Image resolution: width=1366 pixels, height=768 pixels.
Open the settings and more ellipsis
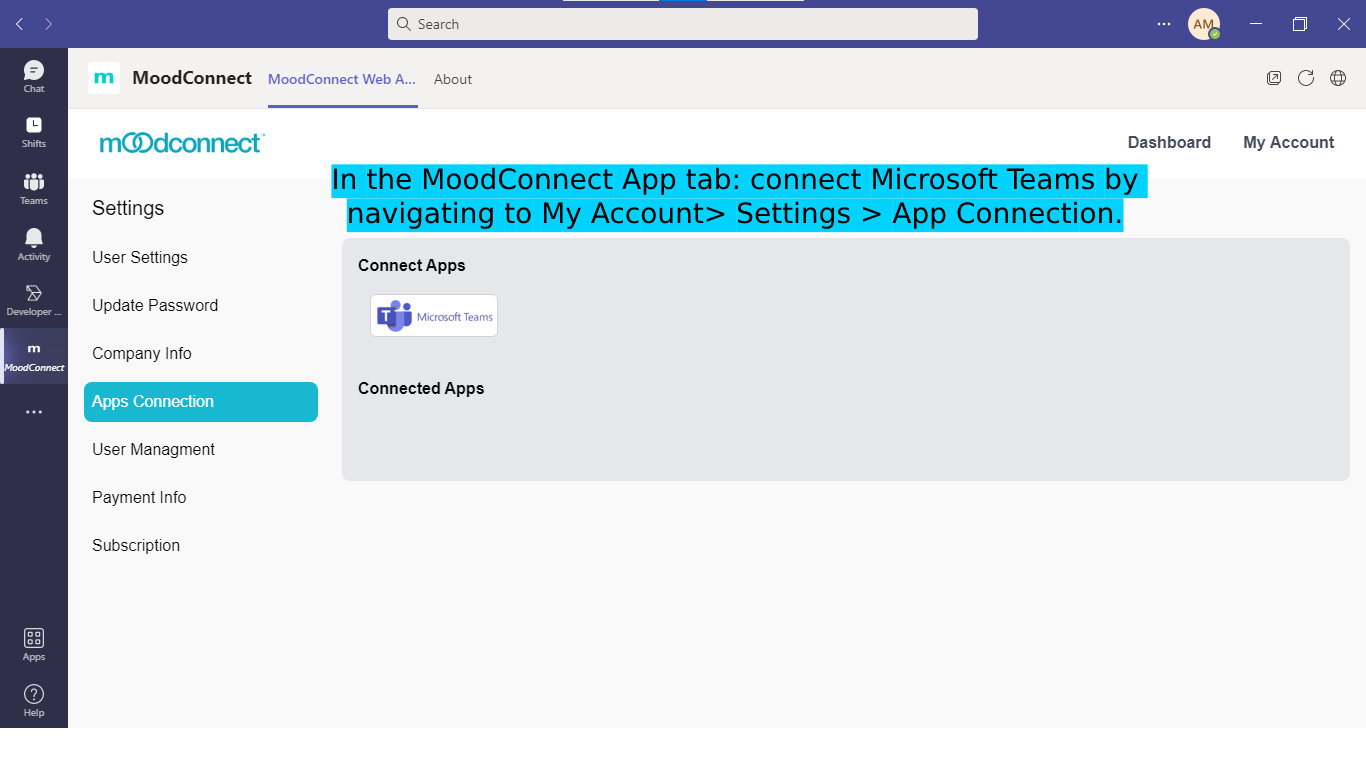[1164, 24]
